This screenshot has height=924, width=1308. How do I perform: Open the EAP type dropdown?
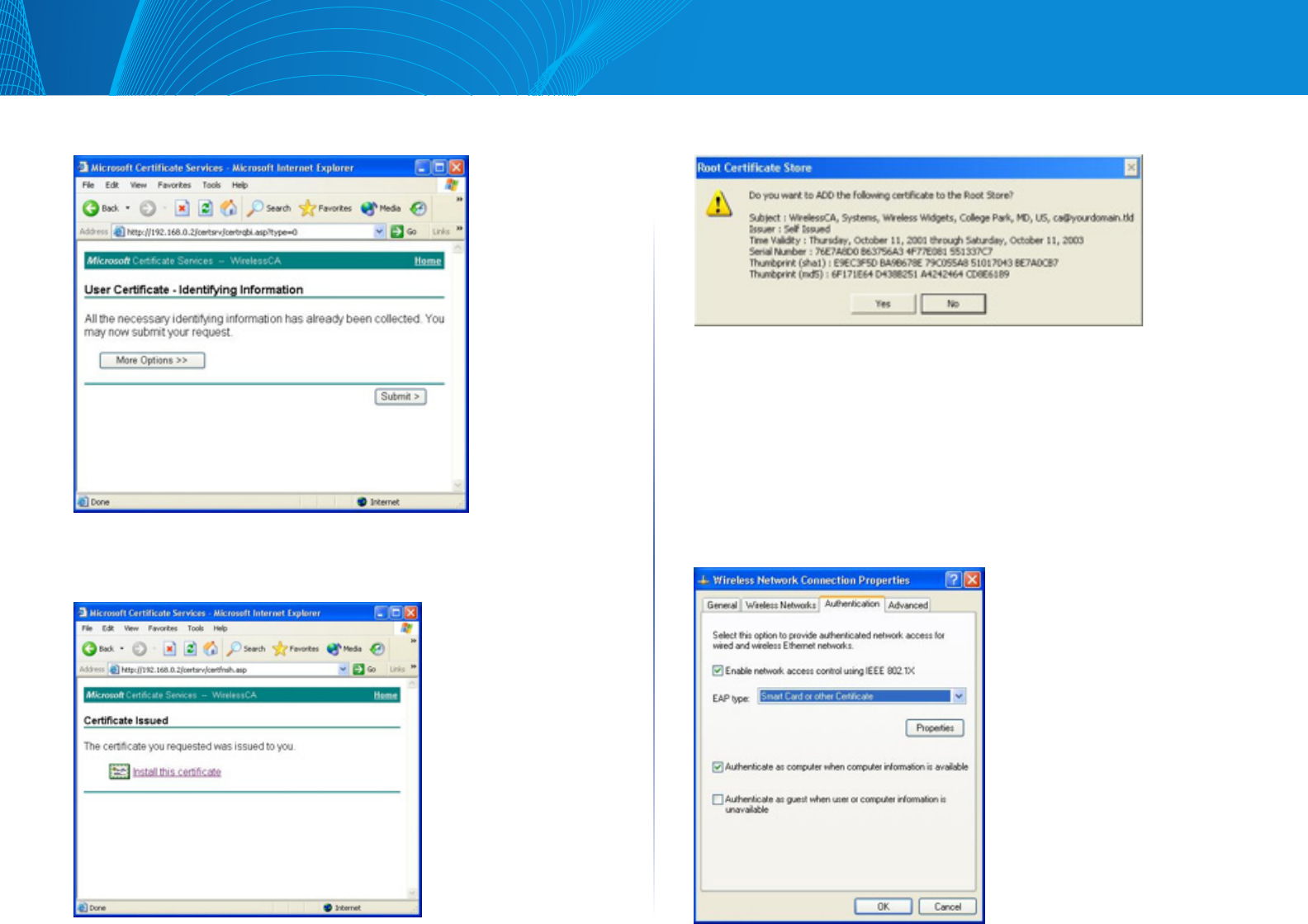coord(959,696)
